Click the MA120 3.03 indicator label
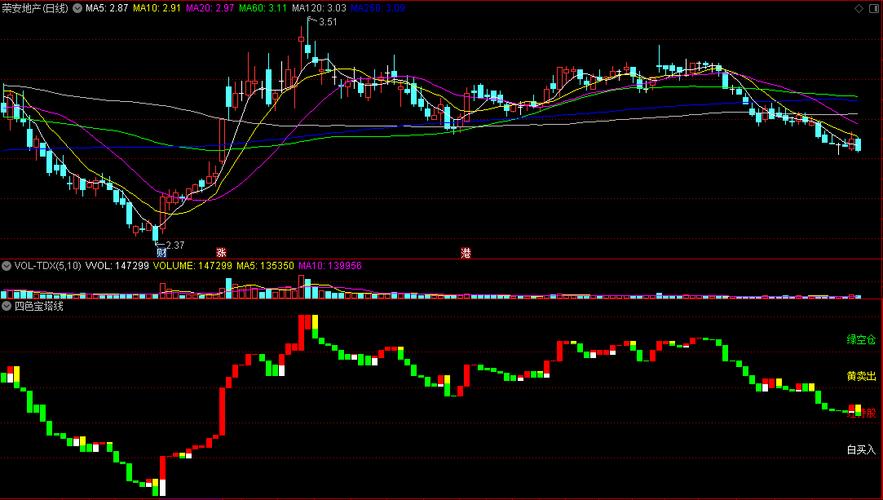This screenshot has height=500, width=883. [x=320, y=7]
